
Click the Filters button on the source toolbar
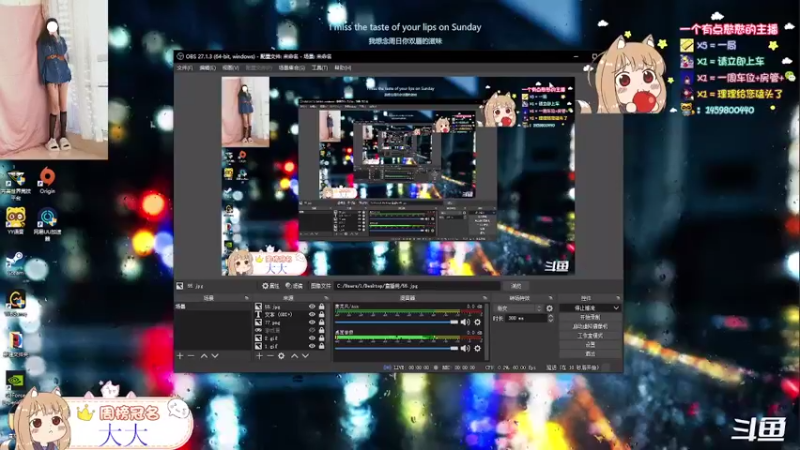tap(294, 286)
